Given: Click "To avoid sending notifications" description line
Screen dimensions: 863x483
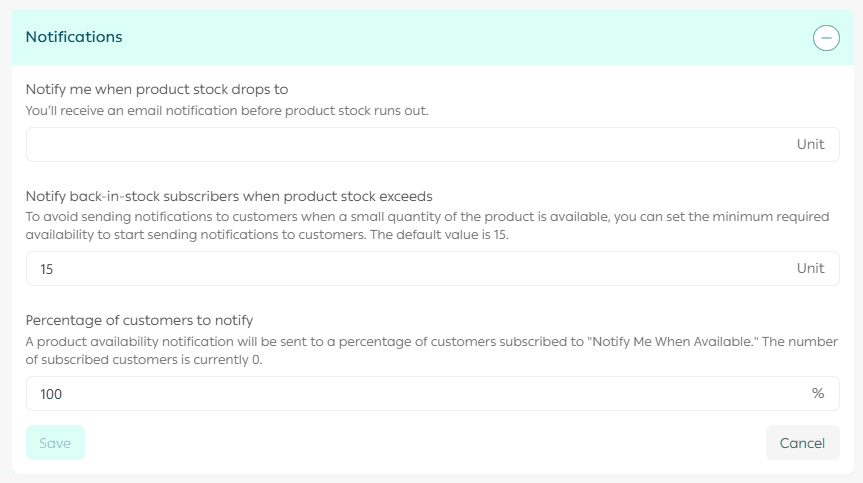Looking at the screenshot, I should pos(300,217).
